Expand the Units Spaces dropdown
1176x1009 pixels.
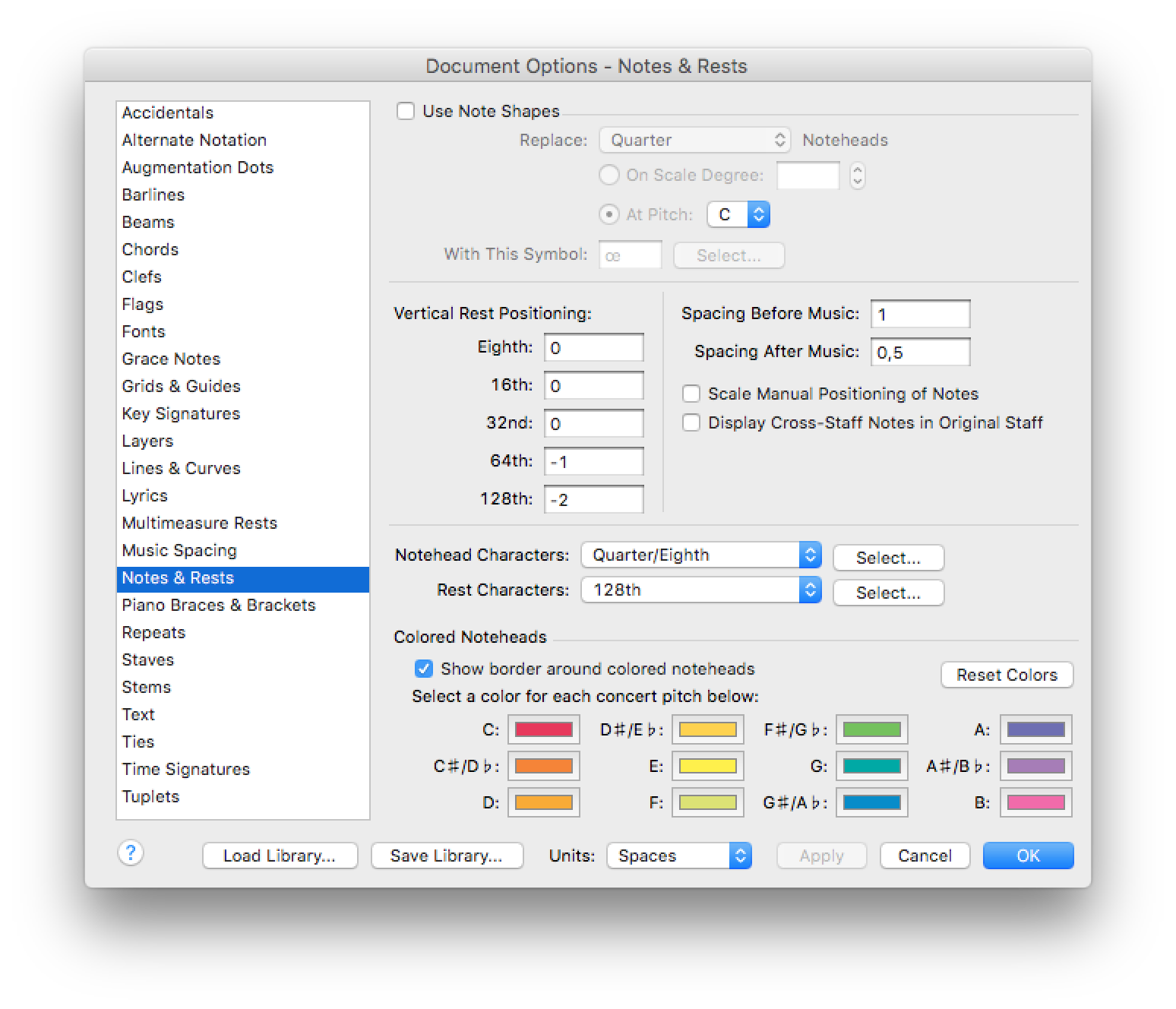coord(679,856)
